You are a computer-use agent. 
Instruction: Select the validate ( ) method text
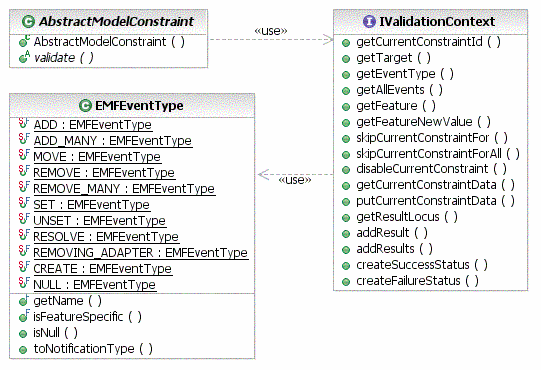coord(63,58)
